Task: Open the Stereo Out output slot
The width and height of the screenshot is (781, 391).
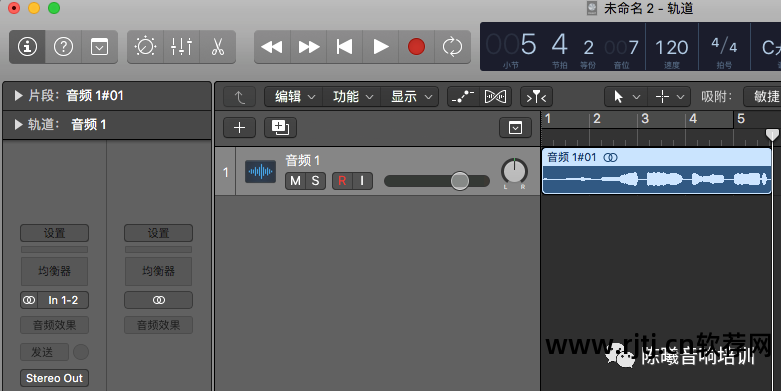Action: [54, 378]
